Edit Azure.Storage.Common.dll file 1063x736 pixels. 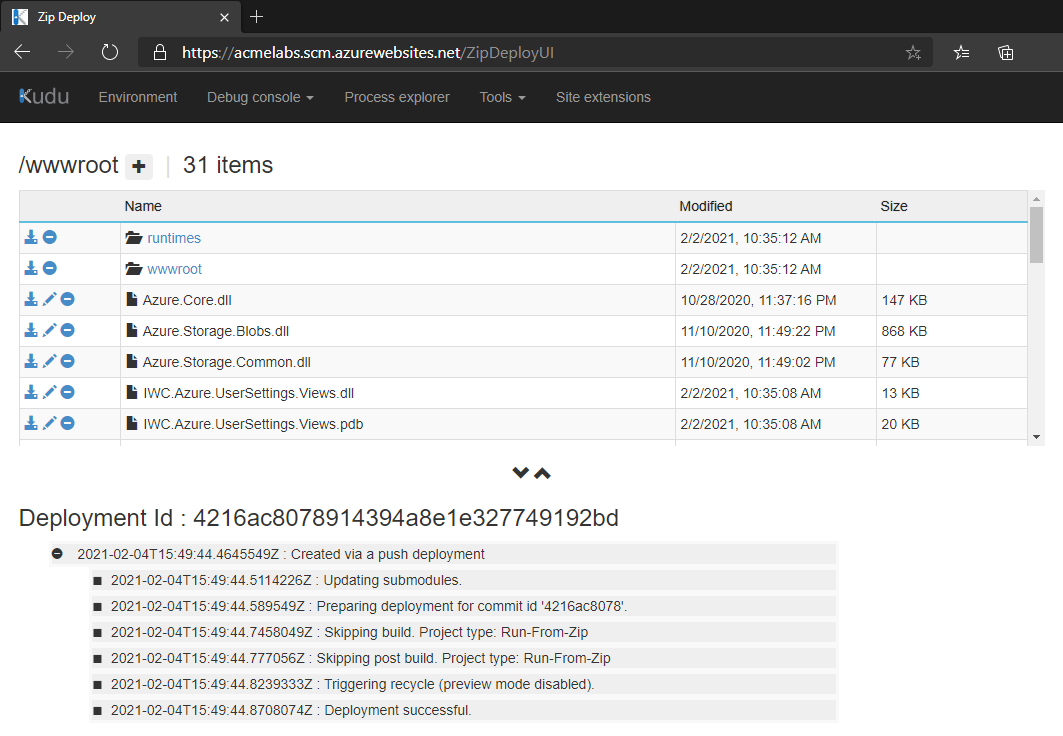49,361
